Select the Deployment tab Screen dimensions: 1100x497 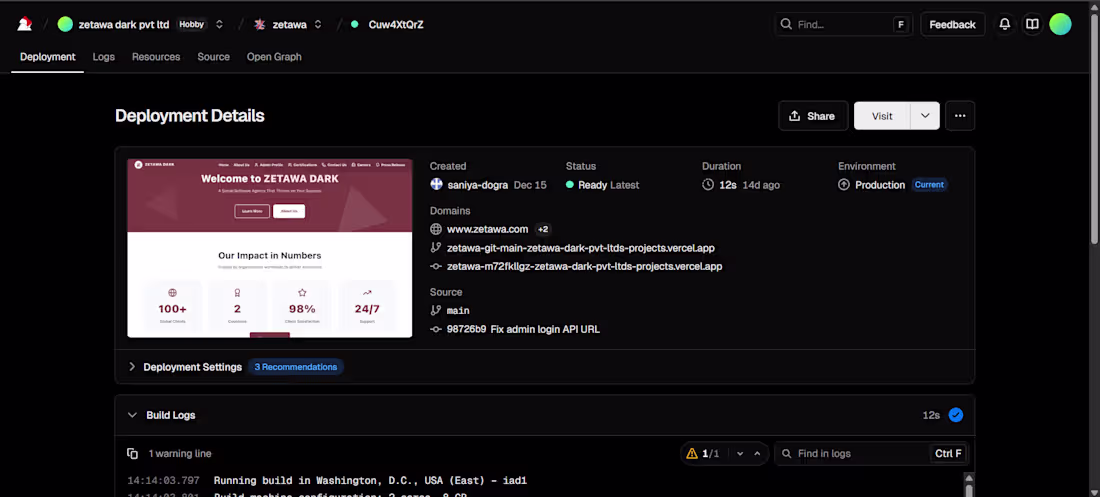[48, 57]
